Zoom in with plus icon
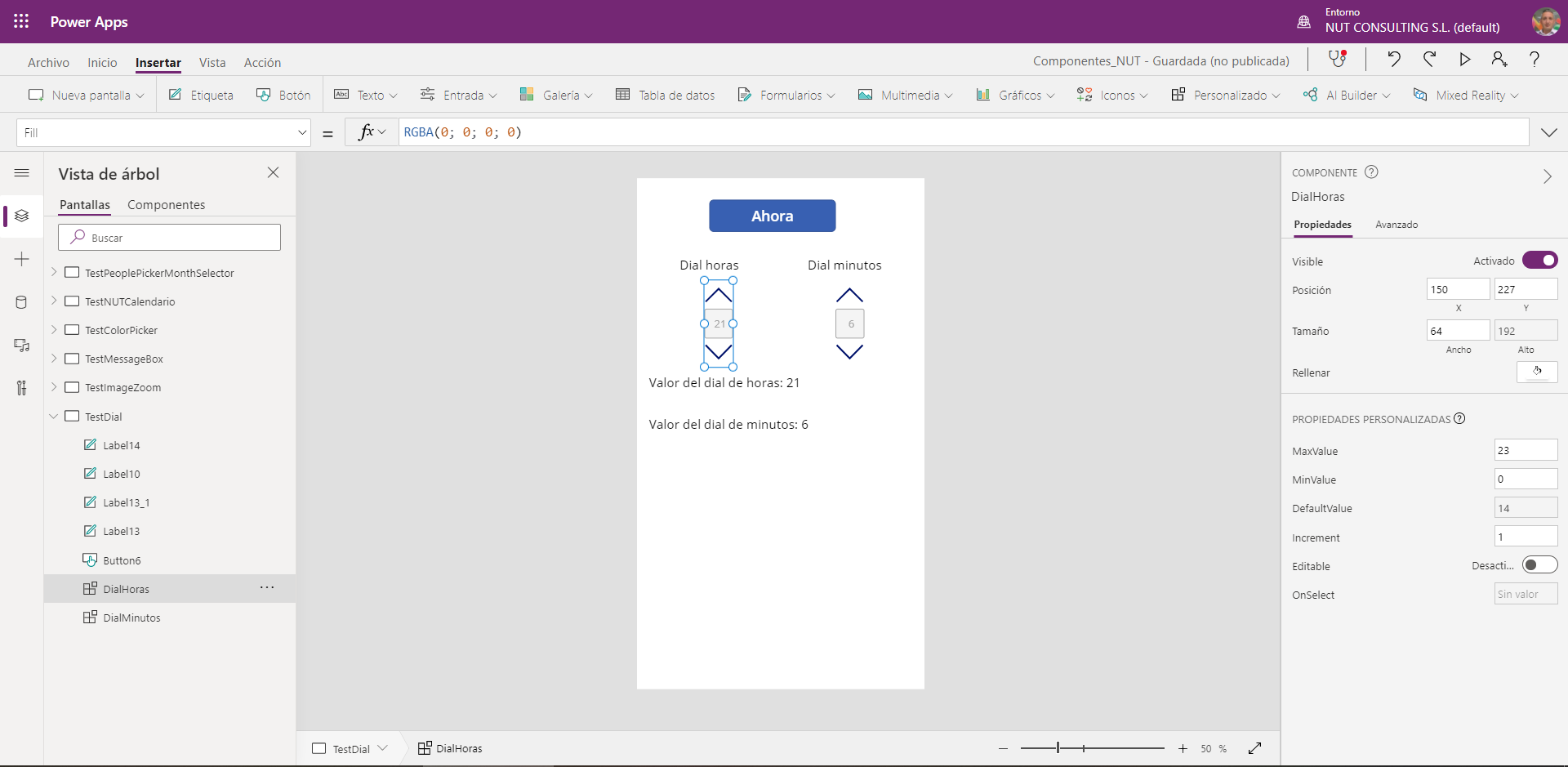The image size is (1568, 767). (1183, 748)
